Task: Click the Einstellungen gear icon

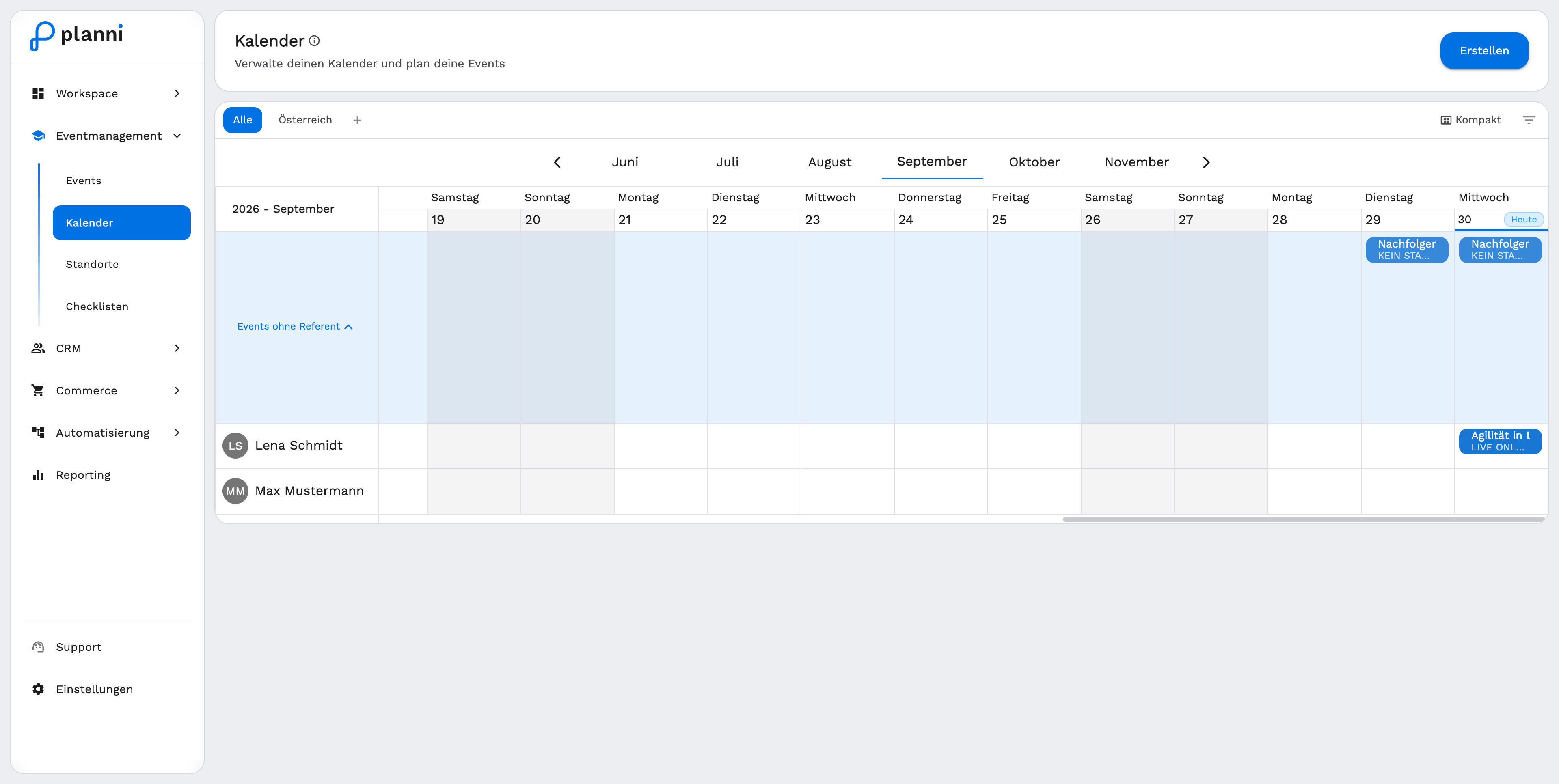Action: (38, 689)
